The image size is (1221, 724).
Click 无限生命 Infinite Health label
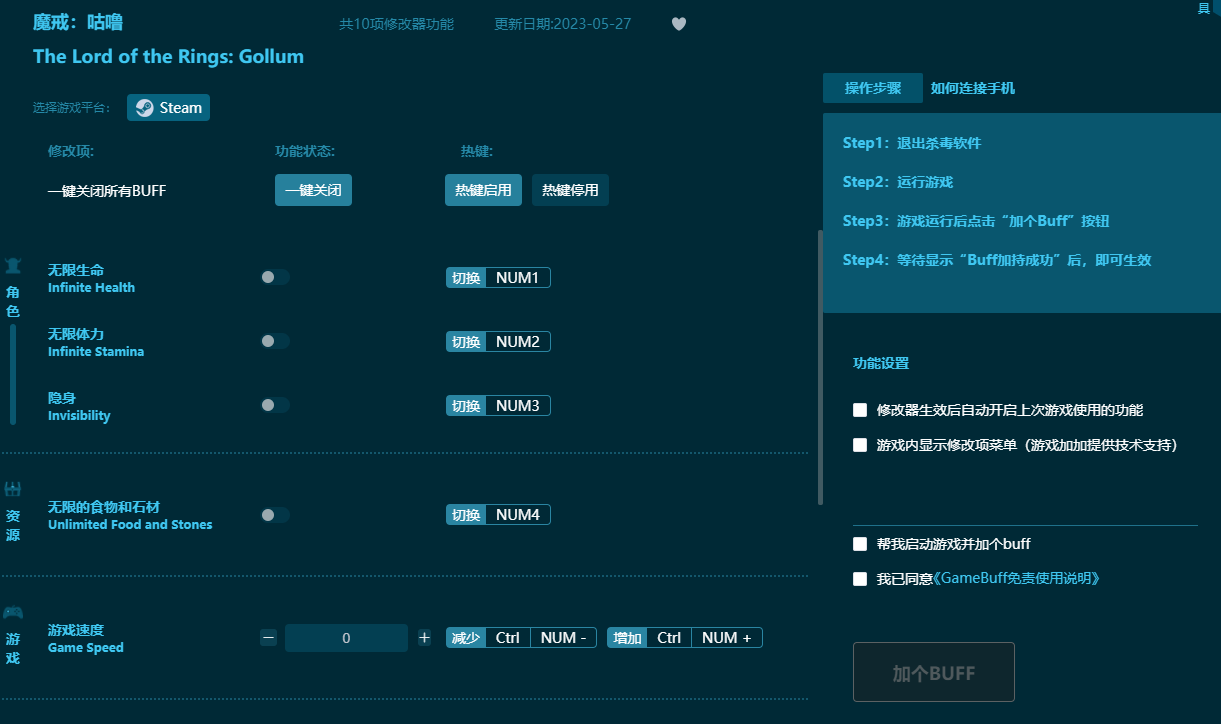click(x=91, y=278)
